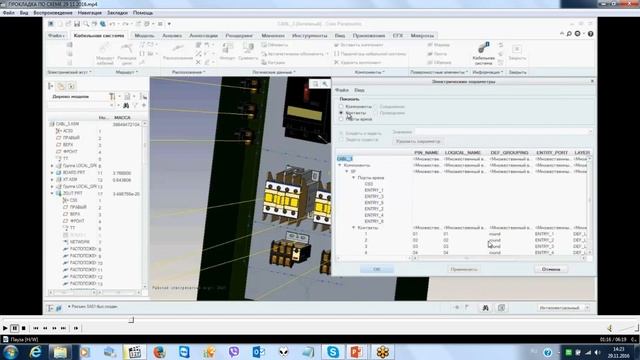Screen dimensions: 640x360
Task: Click the Pause button in the player
Action: pyautogui.click(x=14, y=328)
